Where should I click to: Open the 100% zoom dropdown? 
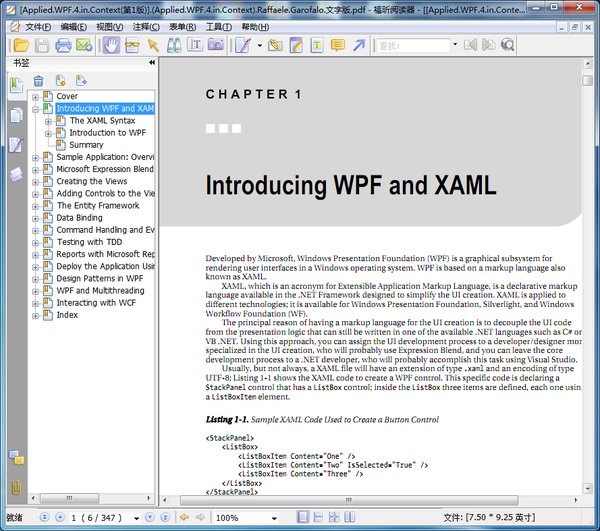[x=274, y=518]
